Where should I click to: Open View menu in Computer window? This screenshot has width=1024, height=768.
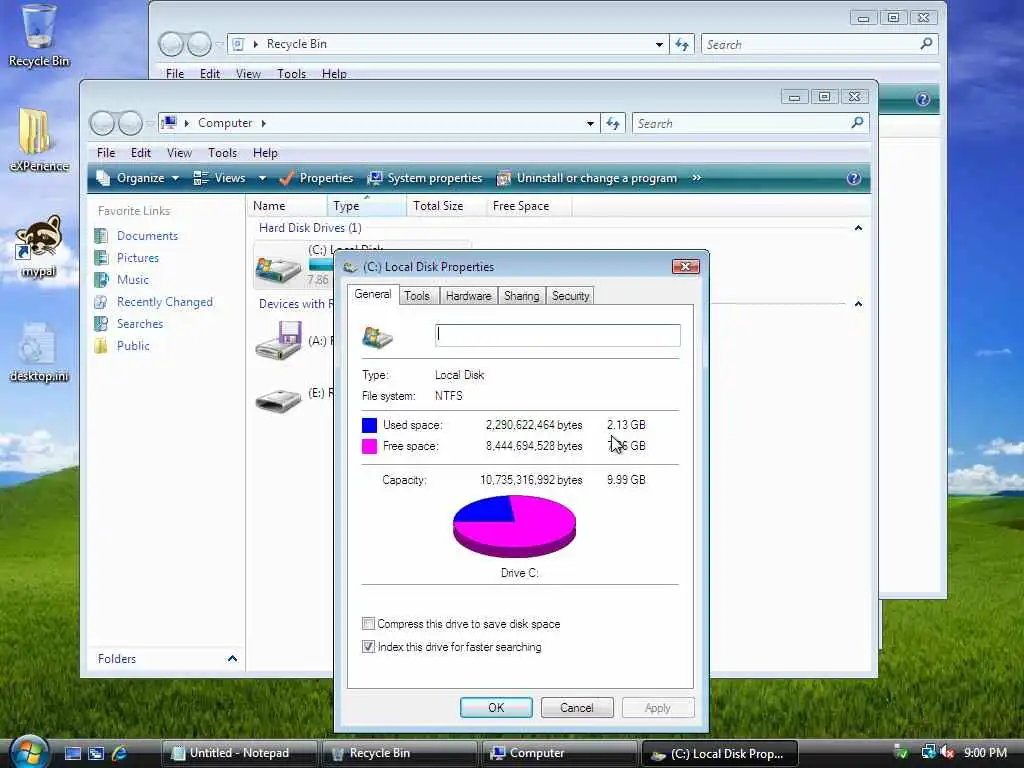click(179, 153)
